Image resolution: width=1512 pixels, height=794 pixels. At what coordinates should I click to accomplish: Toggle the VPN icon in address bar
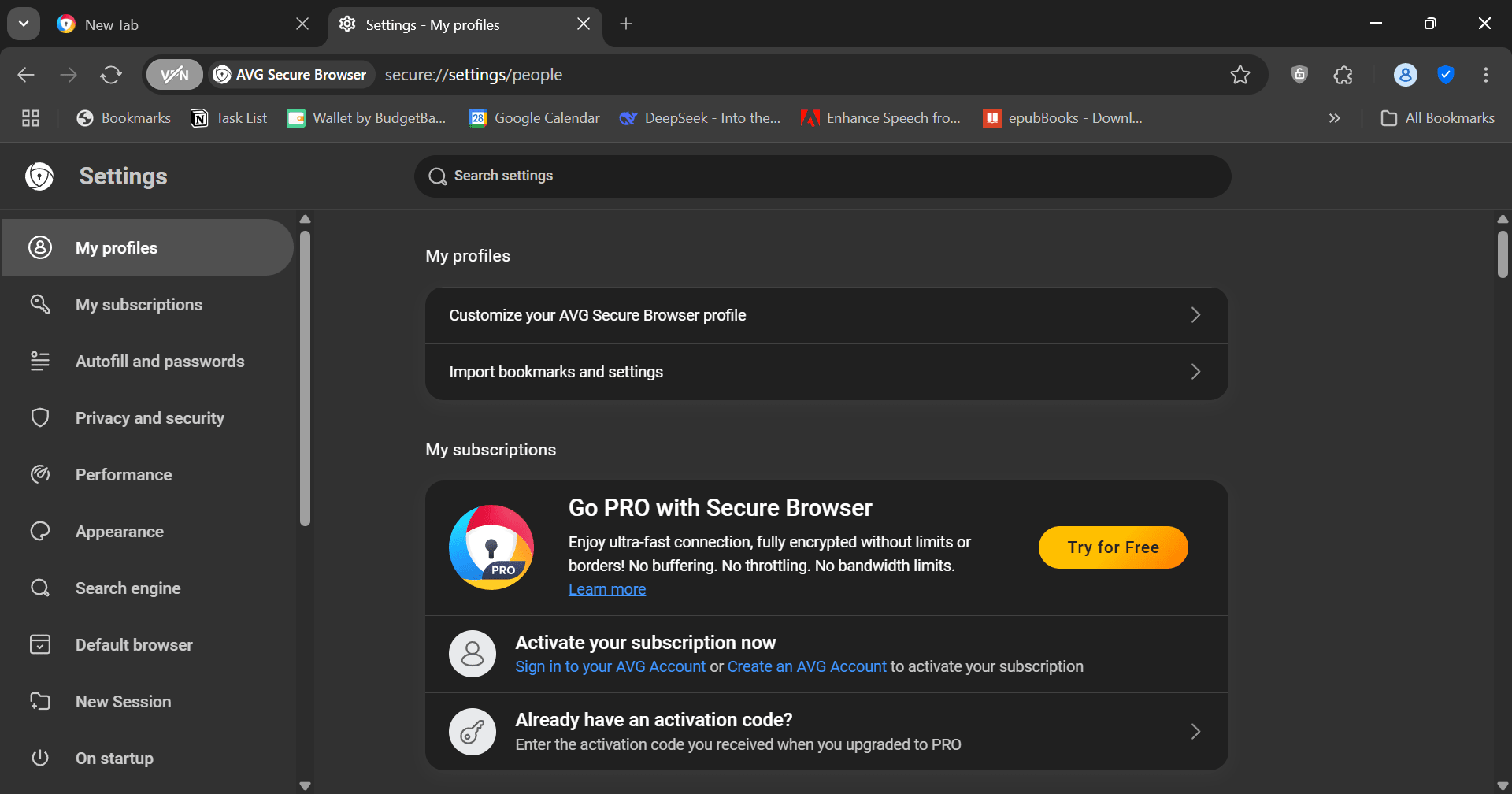175,75
